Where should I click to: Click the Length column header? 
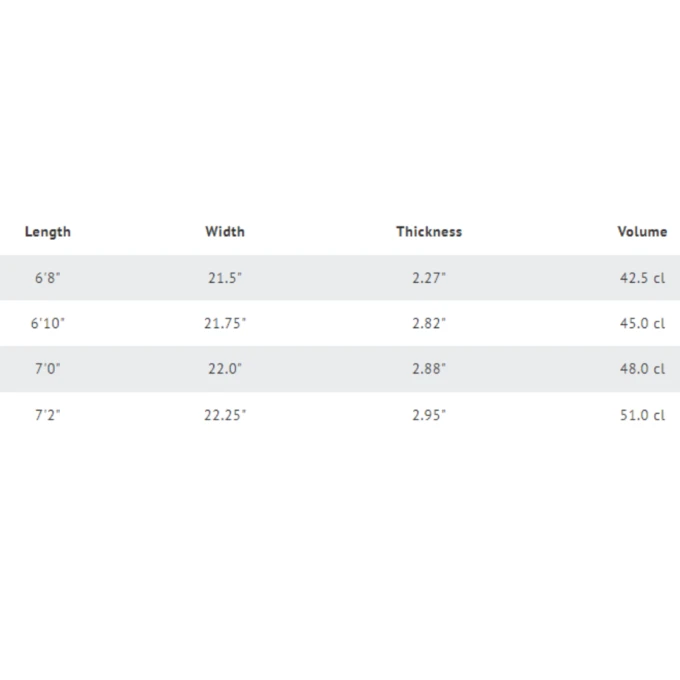(x=48, y=232)
